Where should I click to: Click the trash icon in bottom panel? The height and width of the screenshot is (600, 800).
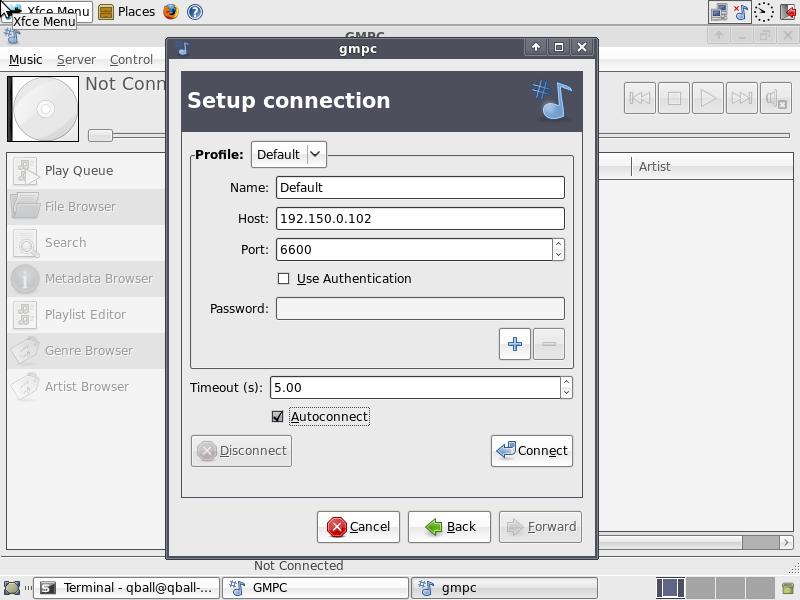(788, 588)
